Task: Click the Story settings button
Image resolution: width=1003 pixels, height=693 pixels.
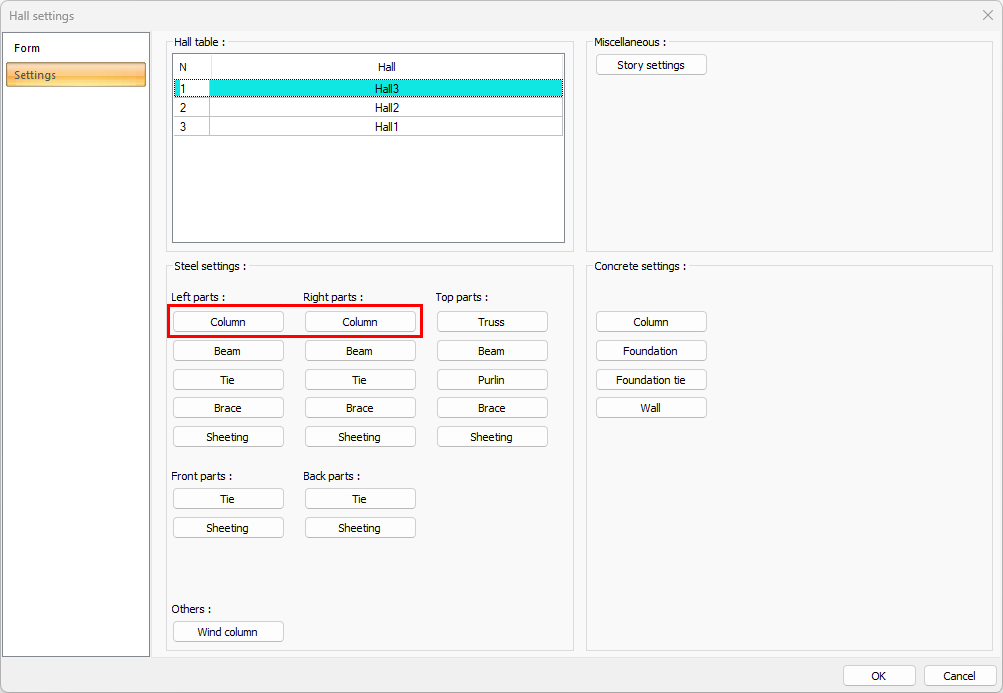Action: pyautogui.click(x=651, y=65)
